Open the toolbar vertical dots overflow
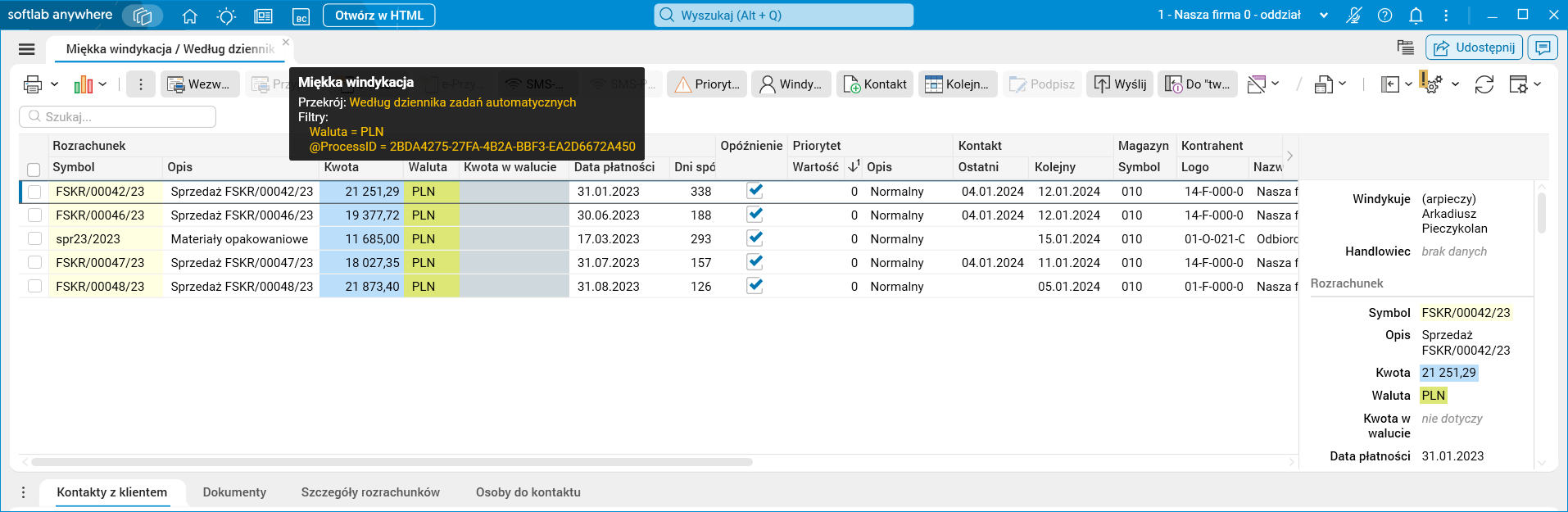The image size is (1568, 512). [141, 84]
